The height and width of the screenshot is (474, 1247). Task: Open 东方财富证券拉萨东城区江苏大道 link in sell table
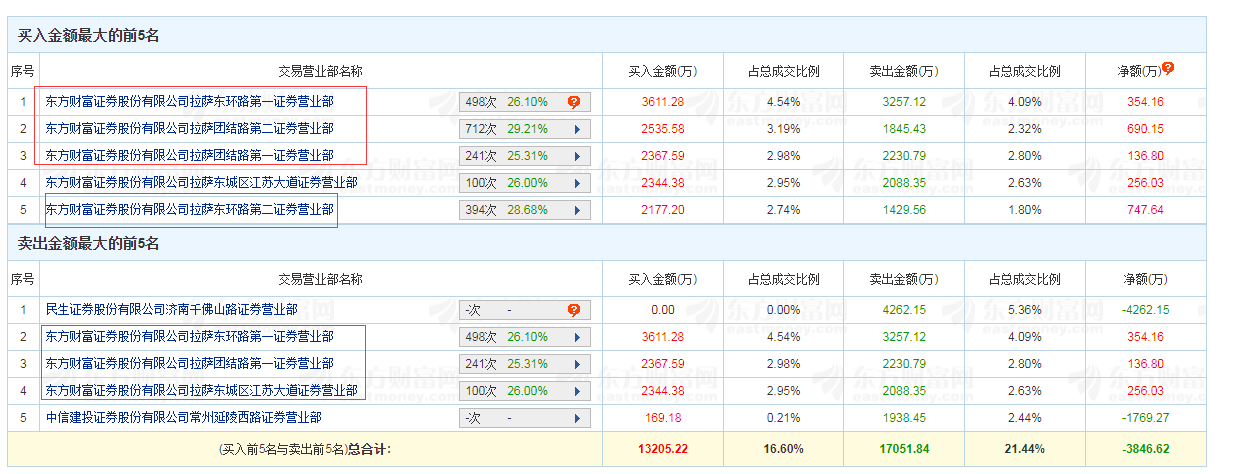(201, 390)
